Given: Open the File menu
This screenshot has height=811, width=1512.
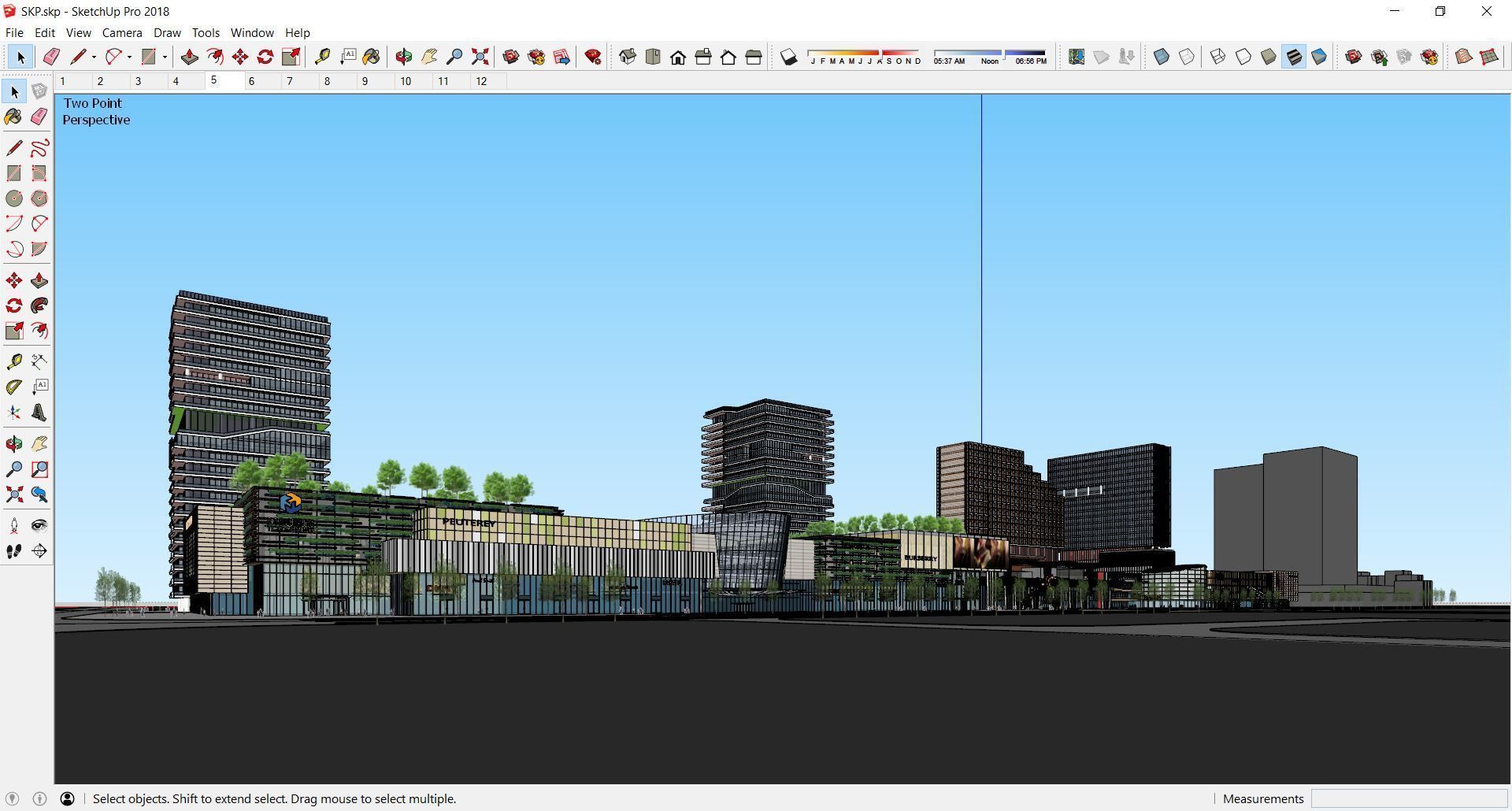Looking at the screenshot, I should (x=14, y=33).
